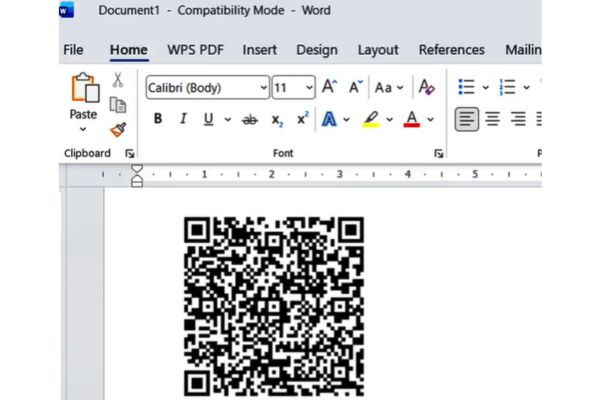The width and height of the screenshot is (600, 400).
Task: Click the Paste clipboard icon
Action: [x=85, y=87]
